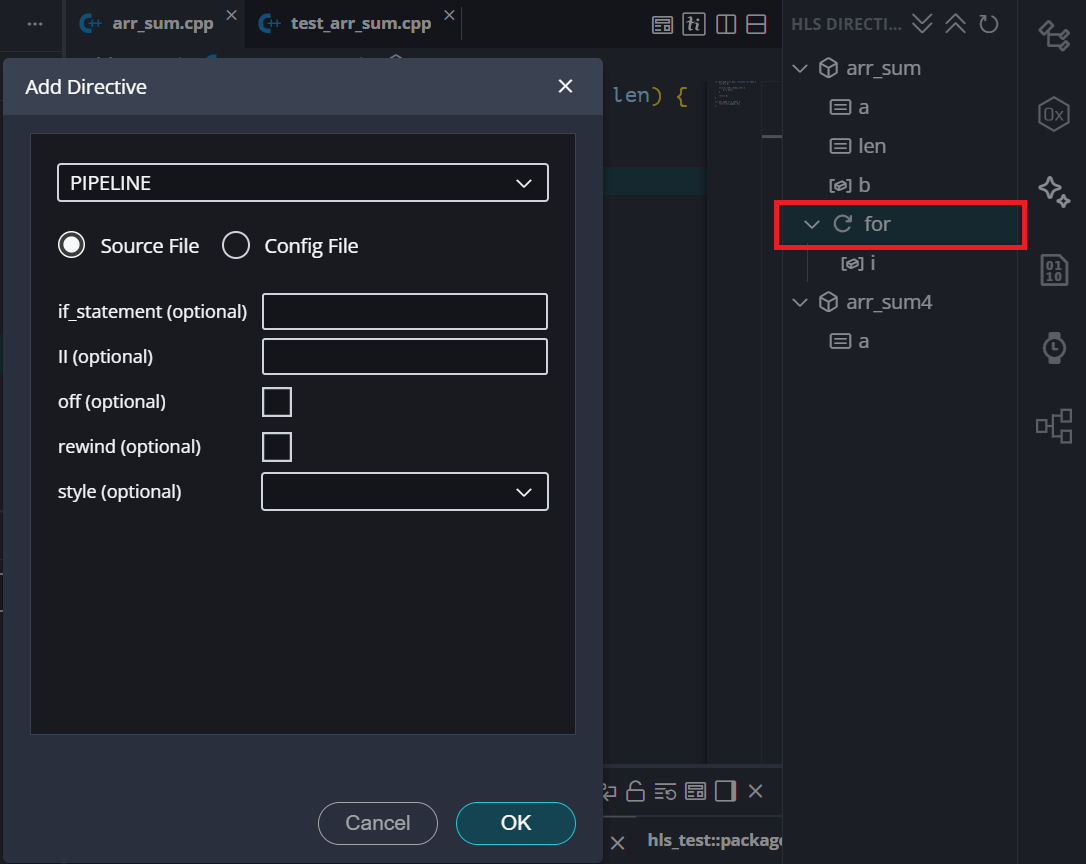1086x864 pixels.
Task: Click the II (optional) input field
Action: pyautogui.click(x=405, y=357)
